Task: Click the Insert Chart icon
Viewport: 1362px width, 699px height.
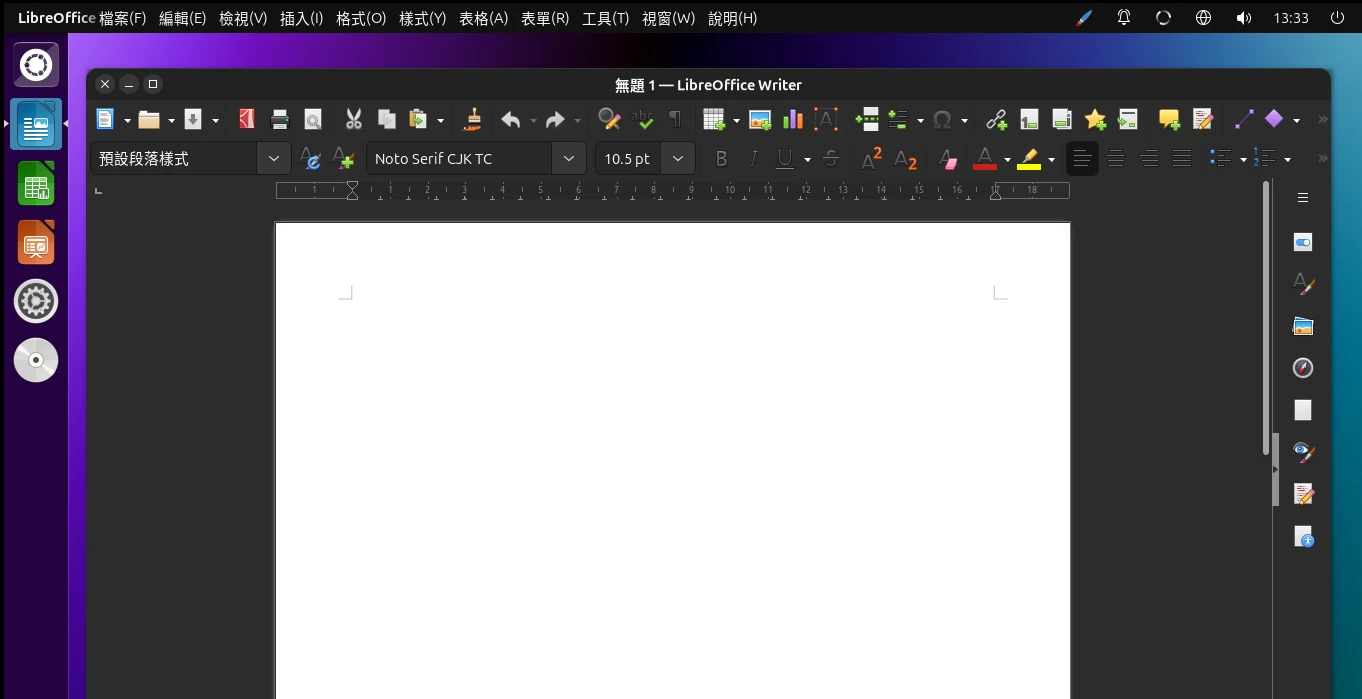Action: [793, 120]
